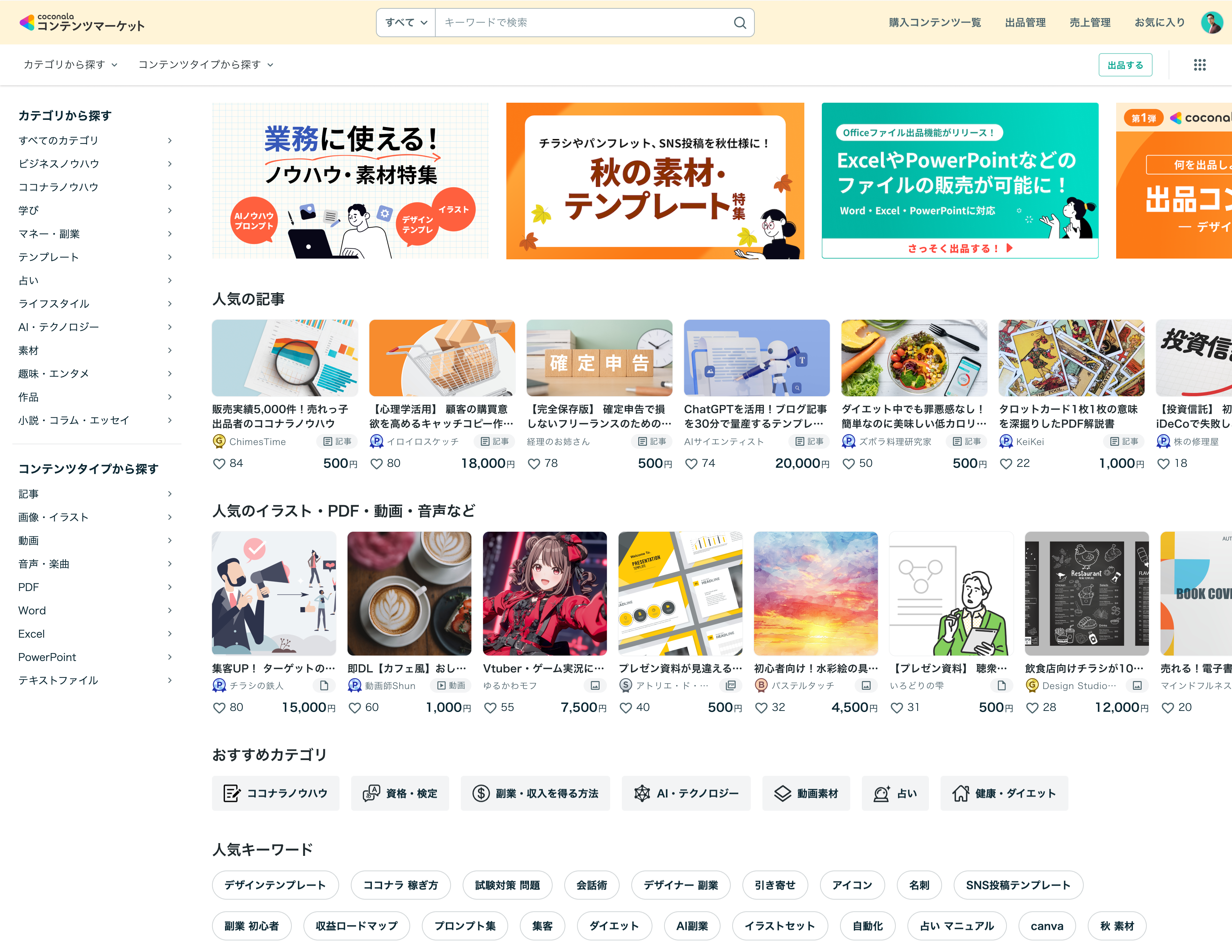Open the apps grid menu icon
The height and width of the screenshot is (952, 1232).
1199,65
